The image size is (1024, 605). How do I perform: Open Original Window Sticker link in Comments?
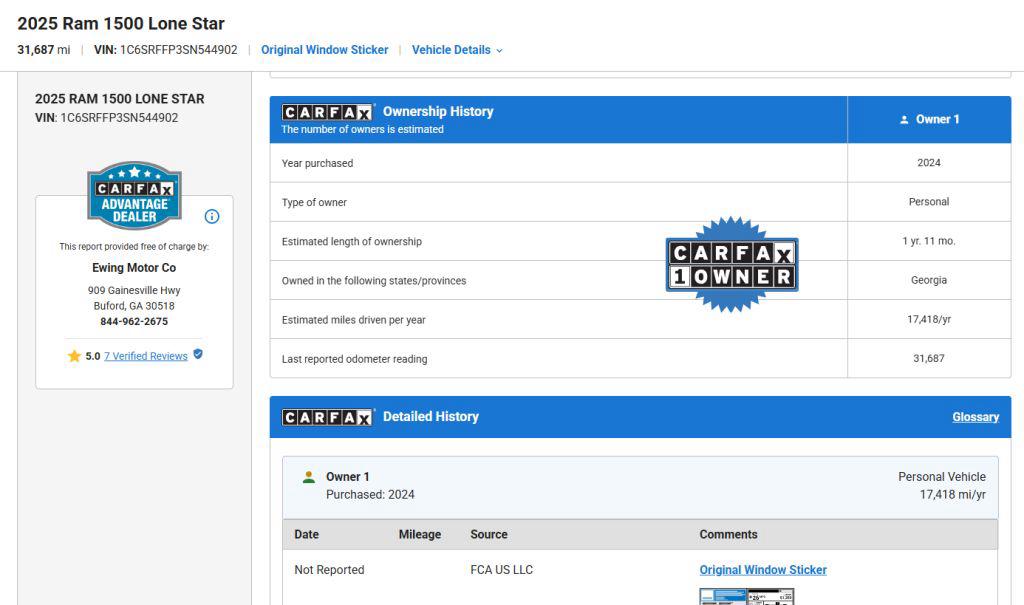click(x=763, y=570)
